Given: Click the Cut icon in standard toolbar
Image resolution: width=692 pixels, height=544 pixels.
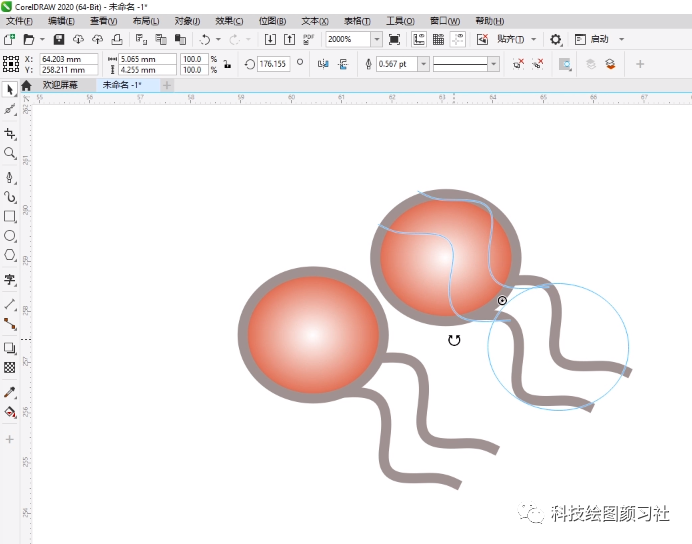Looking at the screenshot, I should pyautogui.click(x=141, y=39).
